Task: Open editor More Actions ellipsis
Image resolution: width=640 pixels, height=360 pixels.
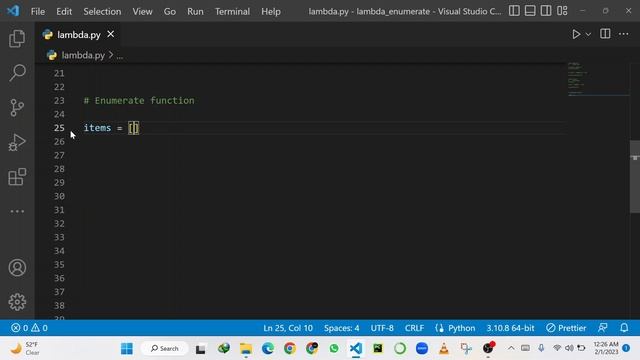Action: (x=624, y=34)
